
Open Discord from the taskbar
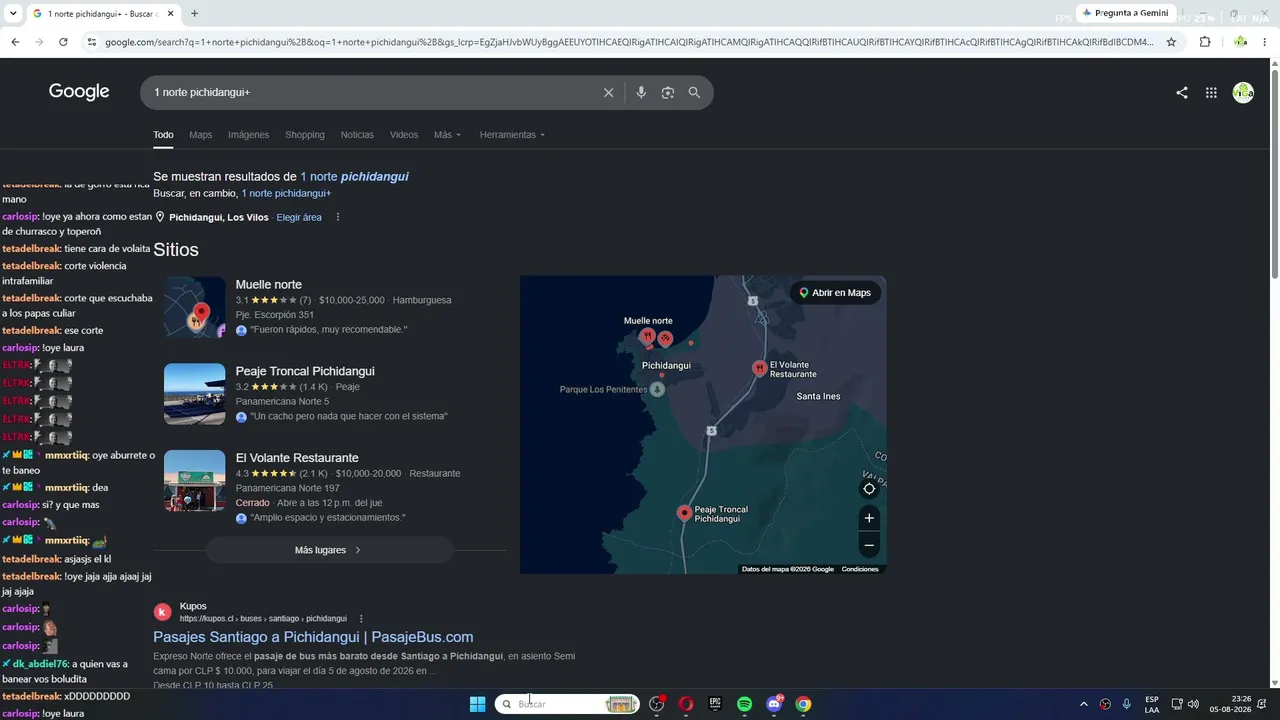tap(774, 704)
